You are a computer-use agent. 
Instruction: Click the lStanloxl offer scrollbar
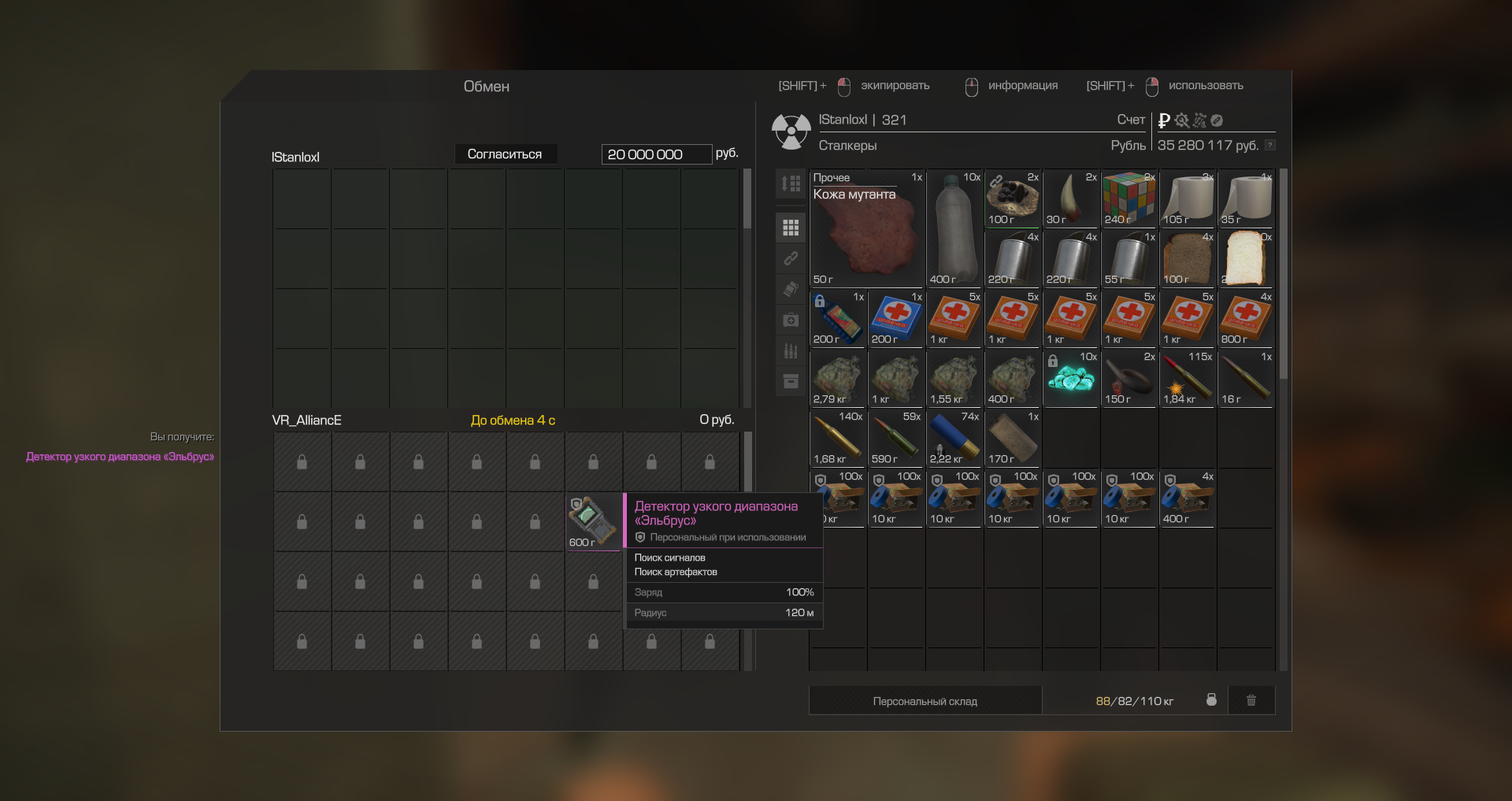click(747, 198)
